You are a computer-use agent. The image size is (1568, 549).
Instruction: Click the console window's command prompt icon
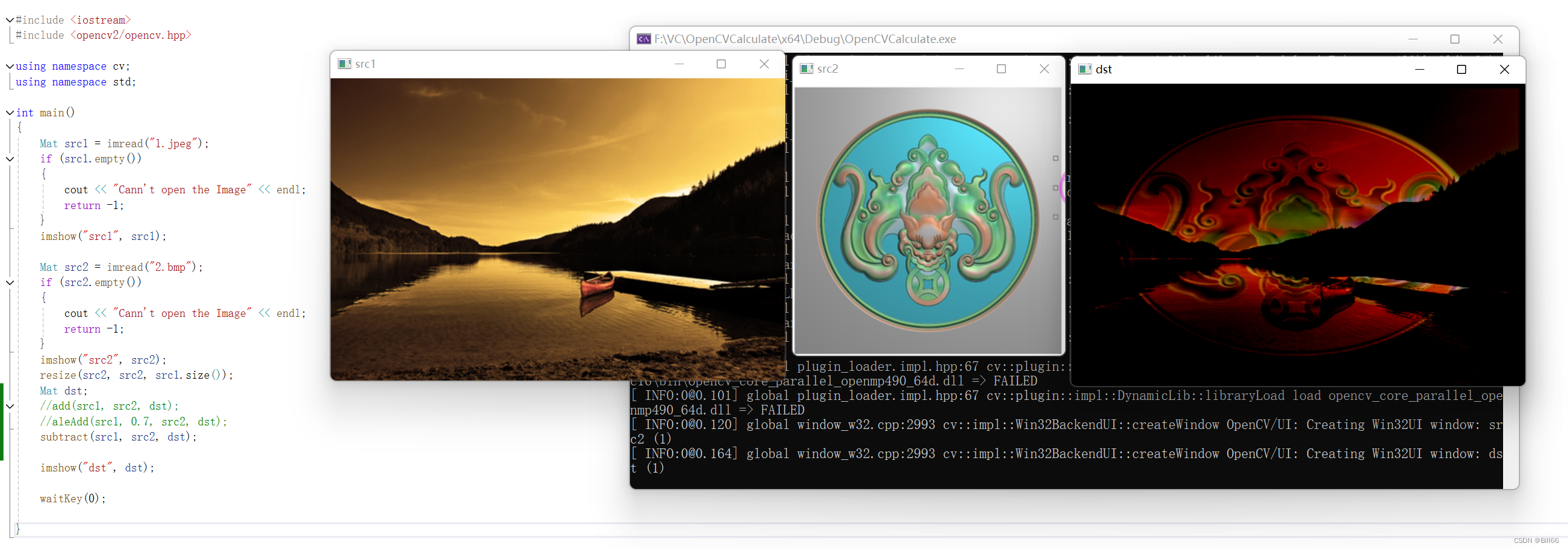[642, 38]
